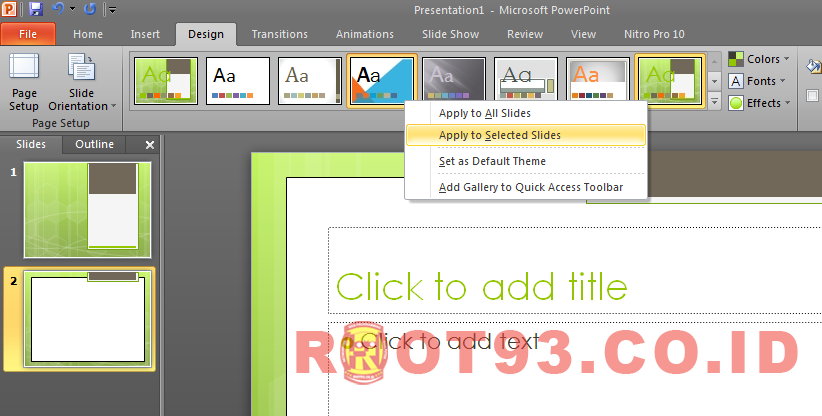Go to the Slide Show tab
This screenshot has width=822, height=416.
(450, 34)
